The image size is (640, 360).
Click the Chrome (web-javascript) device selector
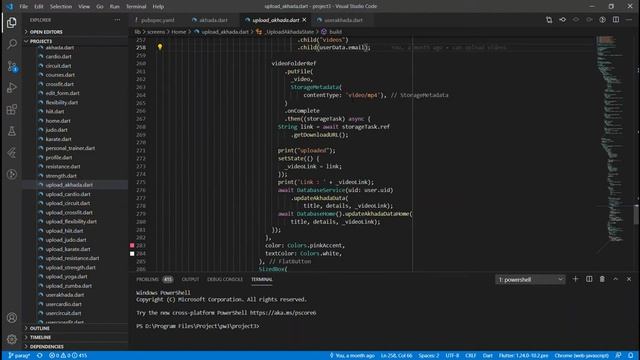(x=582, y=356)
